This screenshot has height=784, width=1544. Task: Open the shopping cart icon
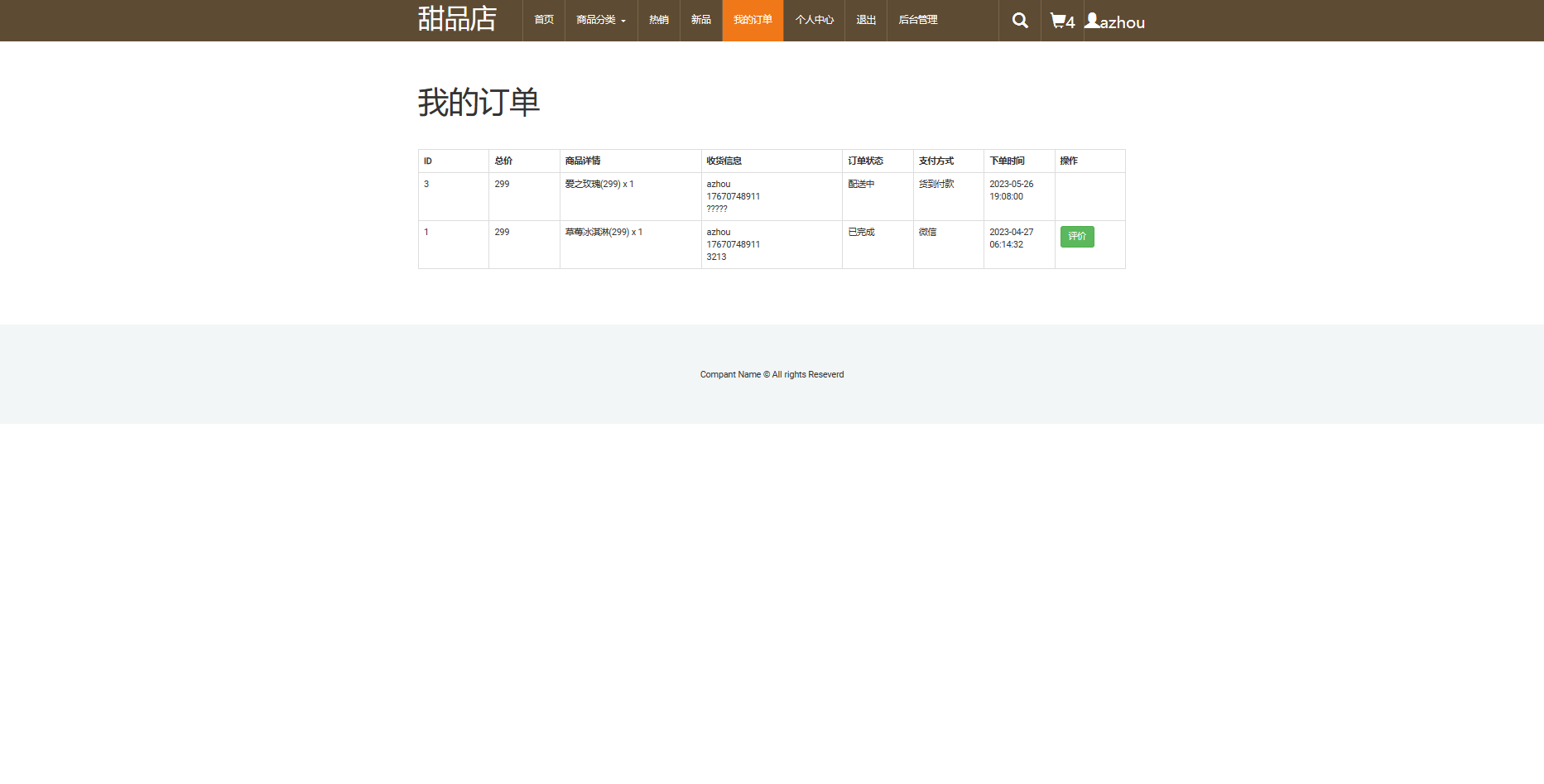pyautogui.click(x=1061, y=21)
